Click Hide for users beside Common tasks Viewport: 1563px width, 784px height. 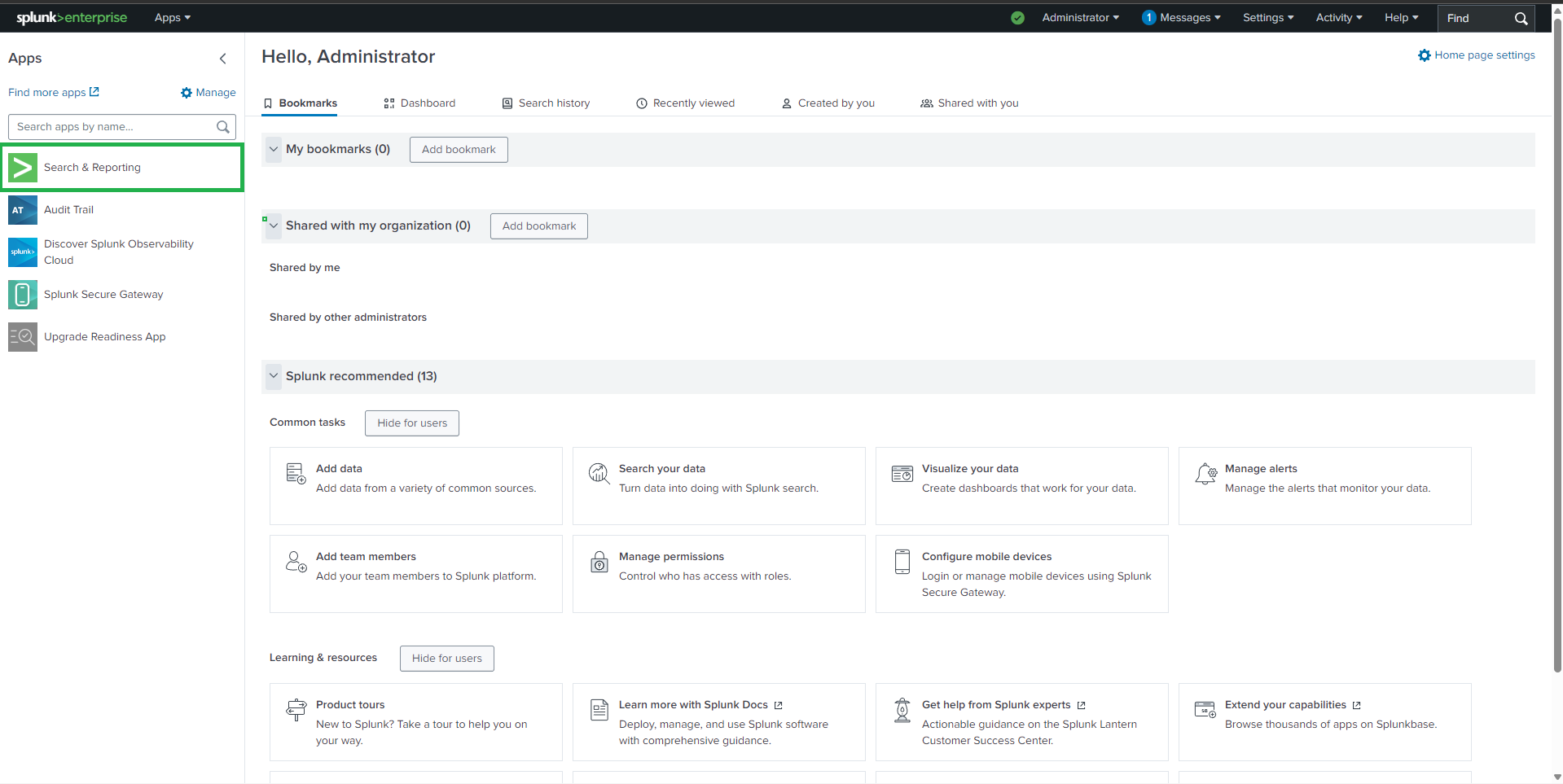[x=412, y=423]
